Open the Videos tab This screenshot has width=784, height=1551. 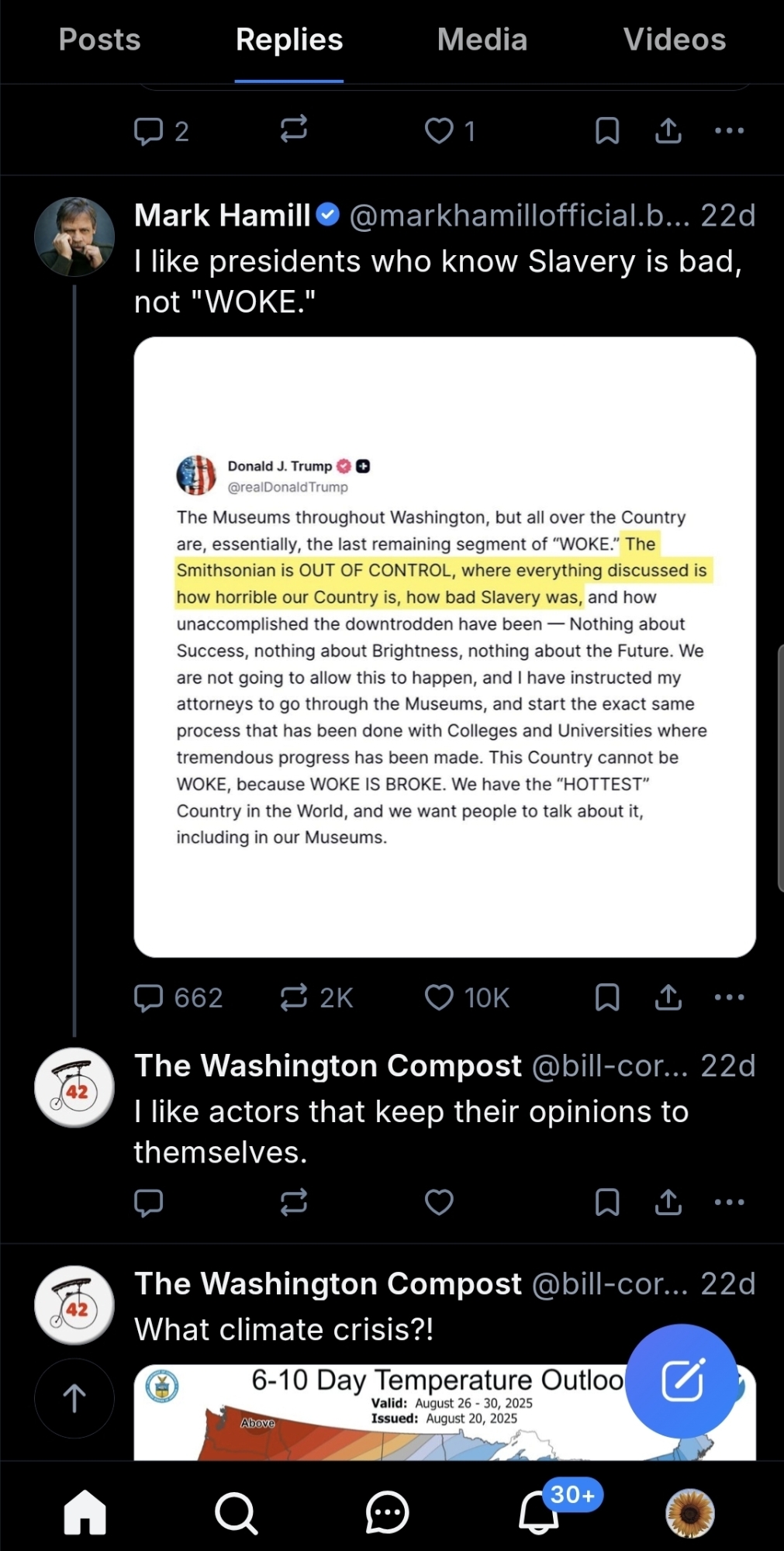[675, 40]
